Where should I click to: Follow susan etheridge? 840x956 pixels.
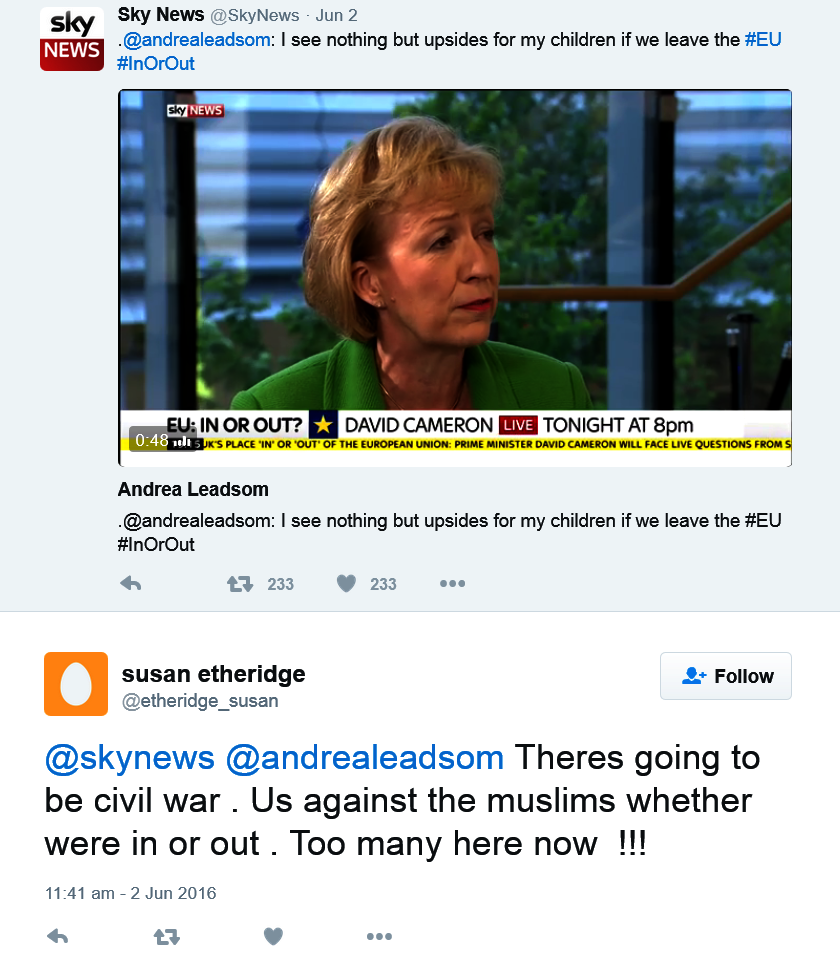click(x=726, y=676)
